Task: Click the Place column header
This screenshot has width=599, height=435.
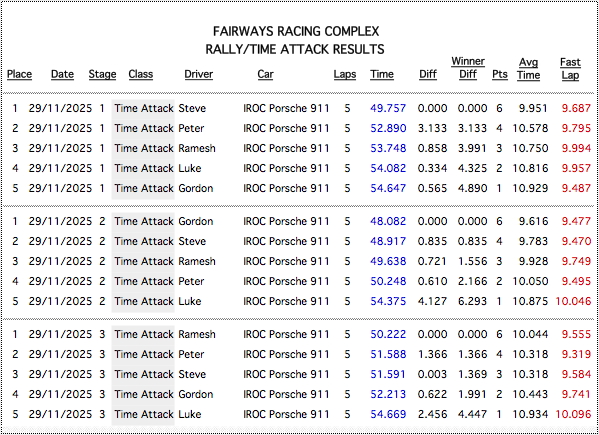Action: [x=19, y=74]
